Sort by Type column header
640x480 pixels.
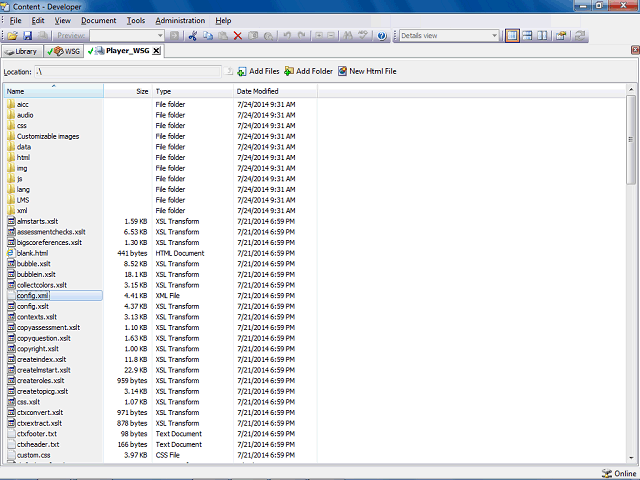[193, 91]
